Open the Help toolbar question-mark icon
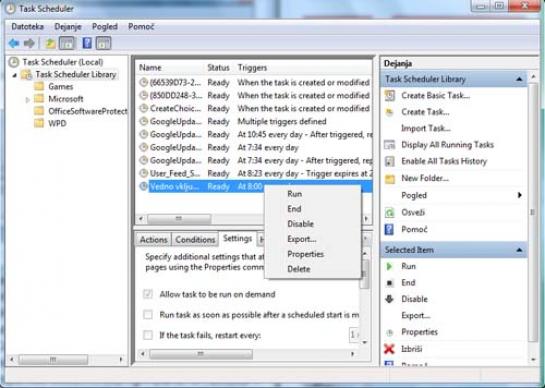Image resolution: width=545 pixels, height=388 pixels. (x=87, y=43)
